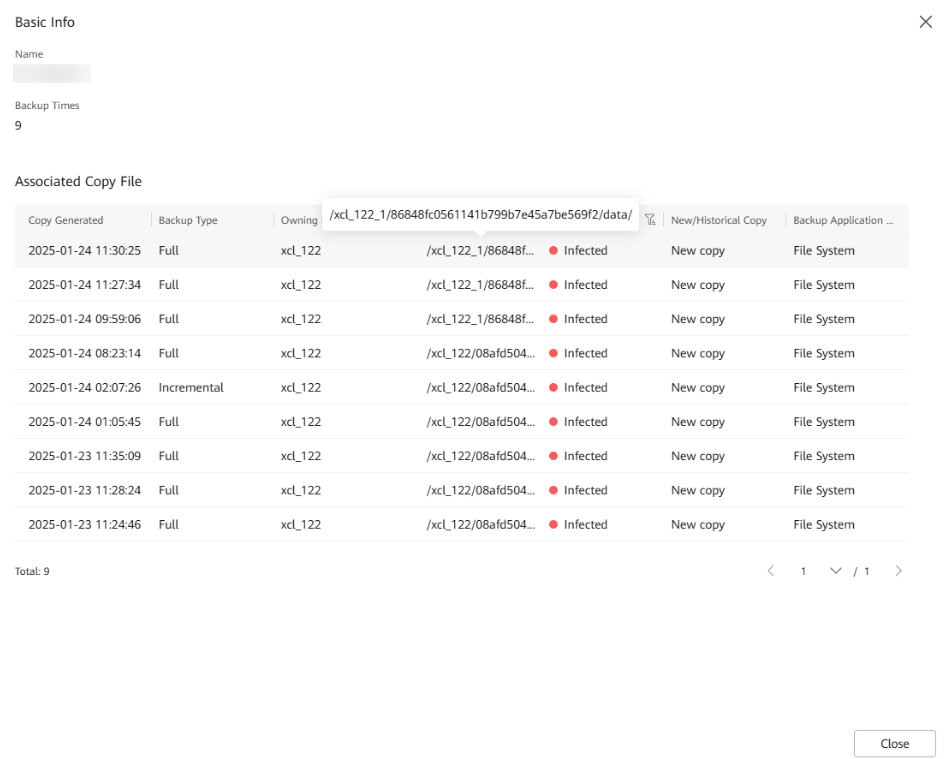Click the Close button
Viewport: 945px width, 759px height.
[x=894, y=743]
